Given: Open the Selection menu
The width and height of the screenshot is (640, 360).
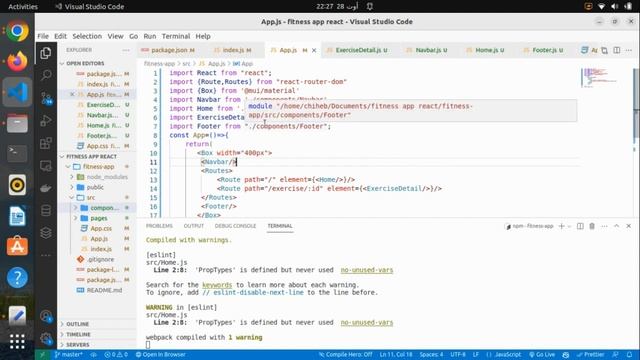Looking at the screenshot, I should click(x=87, y=36).
